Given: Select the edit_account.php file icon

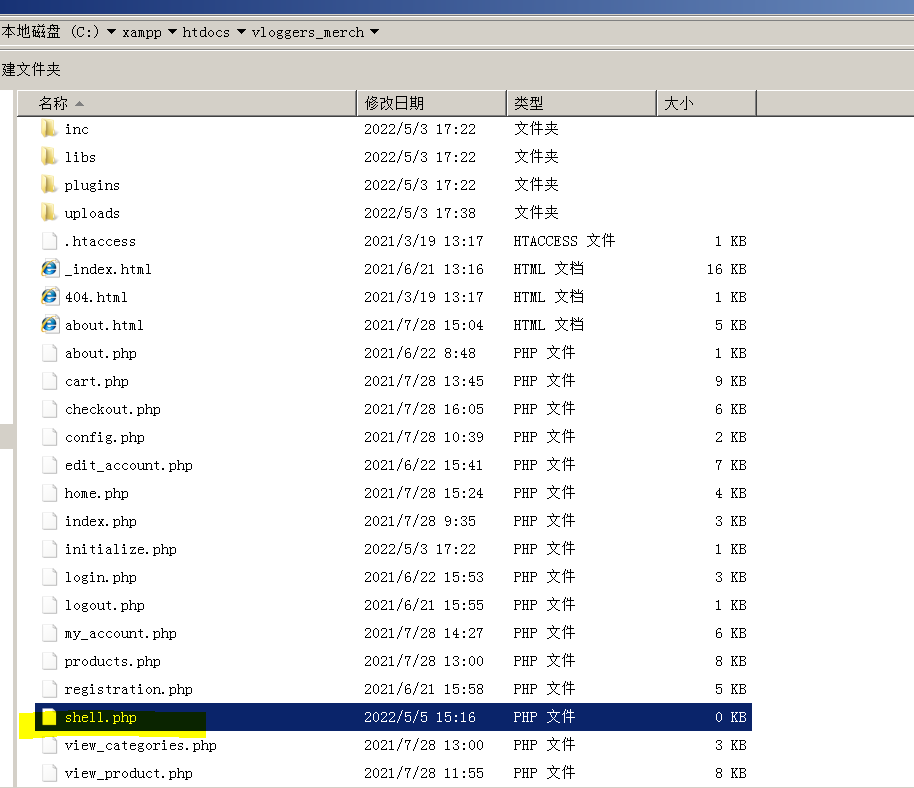Looking at the screenshot, I should tap(50, 465).
